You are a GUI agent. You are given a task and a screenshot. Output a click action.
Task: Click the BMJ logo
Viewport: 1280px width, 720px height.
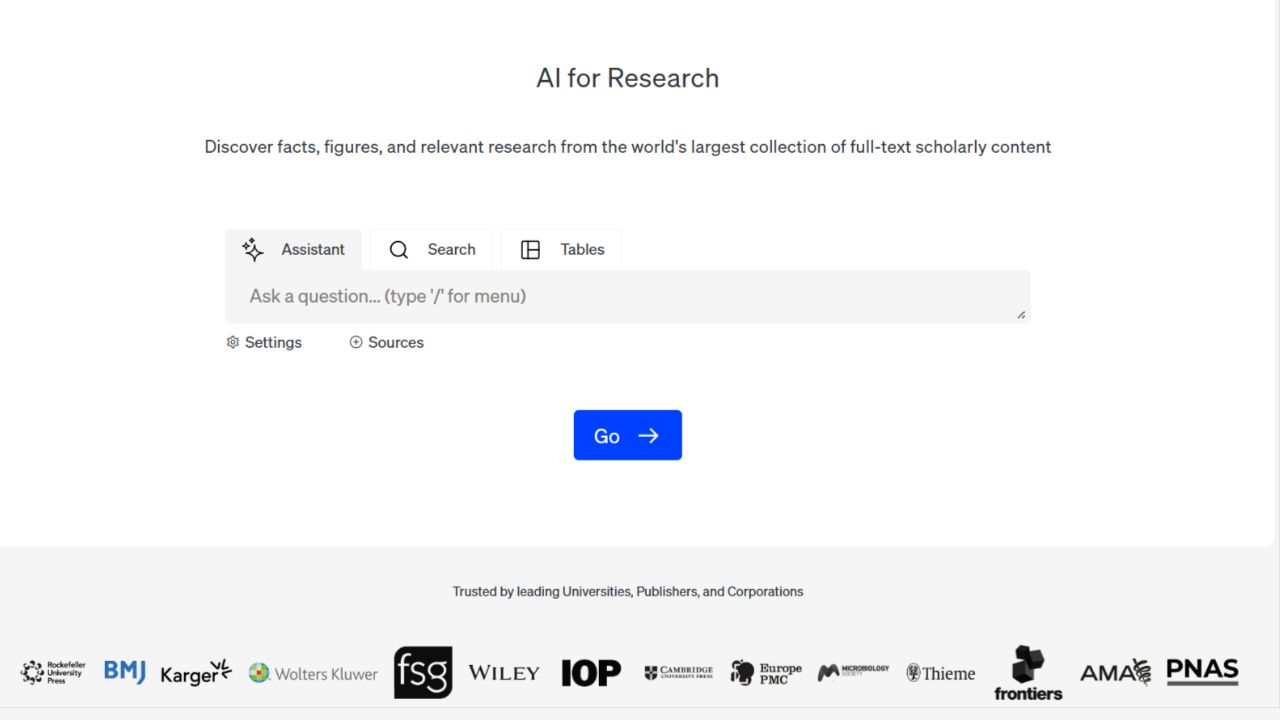[125, 672]
